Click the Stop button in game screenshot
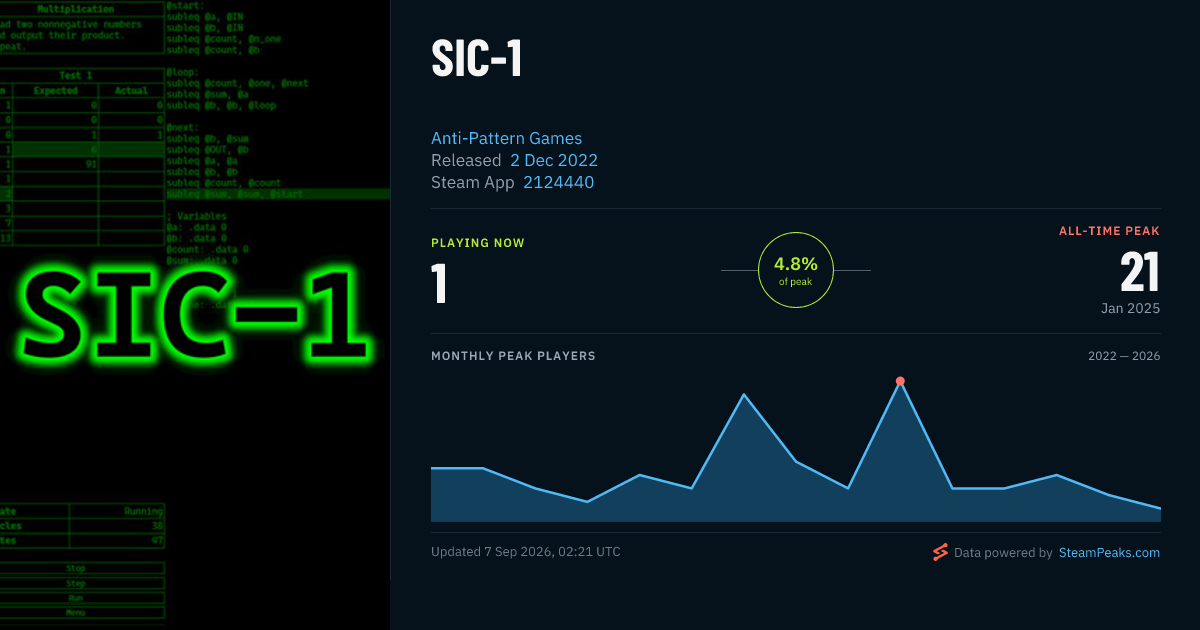This screenshot has height=630, width=1200. click(x=76, y=568)
